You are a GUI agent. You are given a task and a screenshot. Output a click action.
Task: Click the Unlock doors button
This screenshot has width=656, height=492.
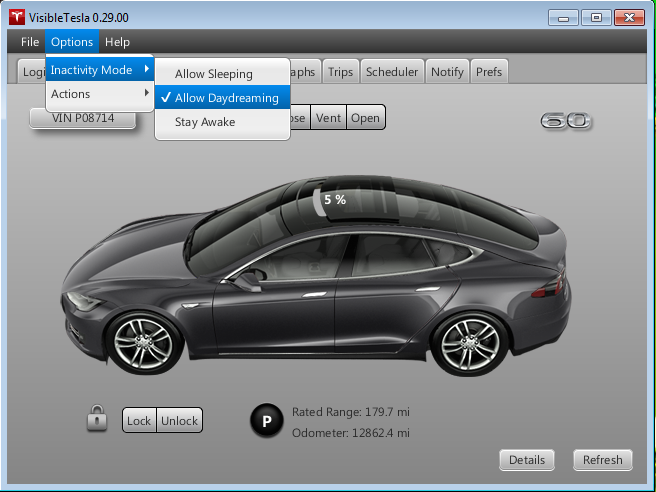point(179,420)
